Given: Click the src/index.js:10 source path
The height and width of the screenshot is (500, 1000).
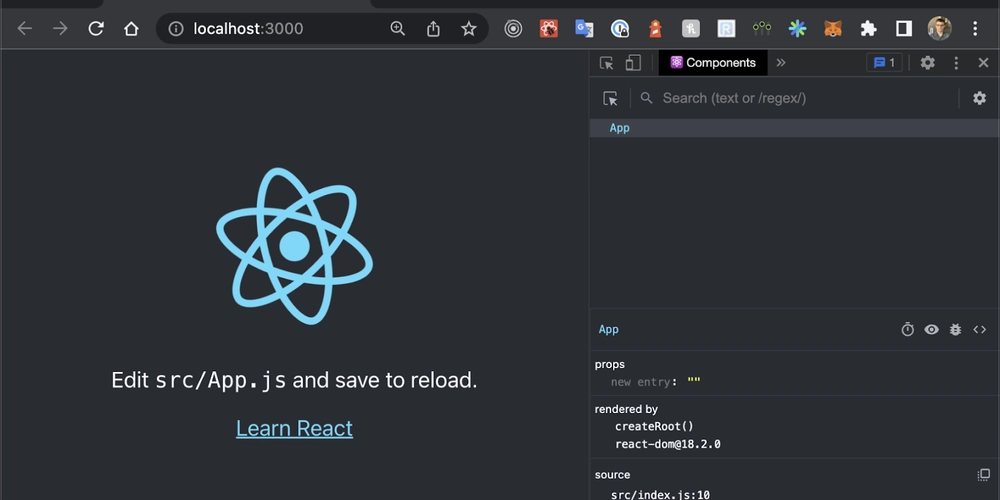Looking at the screenshot, I should (x=660, y=495).
